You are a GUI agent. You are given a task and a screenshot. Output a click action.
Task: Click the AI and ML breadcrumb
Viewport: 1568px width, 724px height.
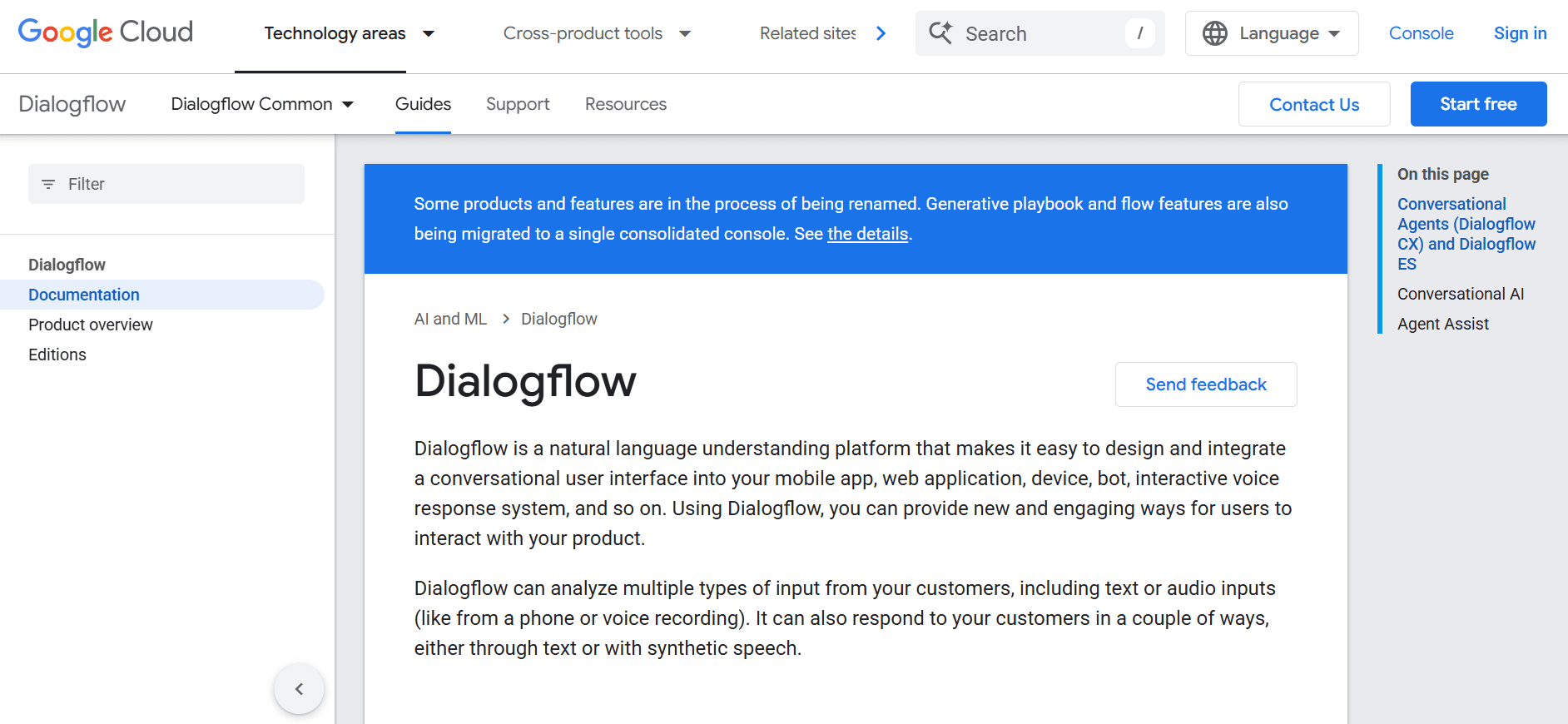[x=450, y=319]
